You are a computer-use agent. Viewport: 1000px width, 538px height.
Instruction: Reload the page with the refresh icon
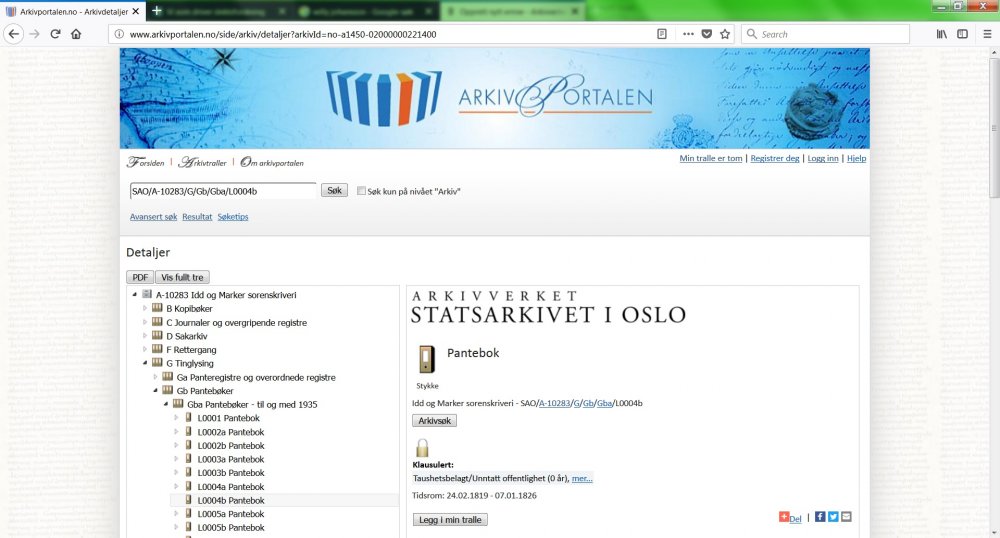click(x=55, y=34)
